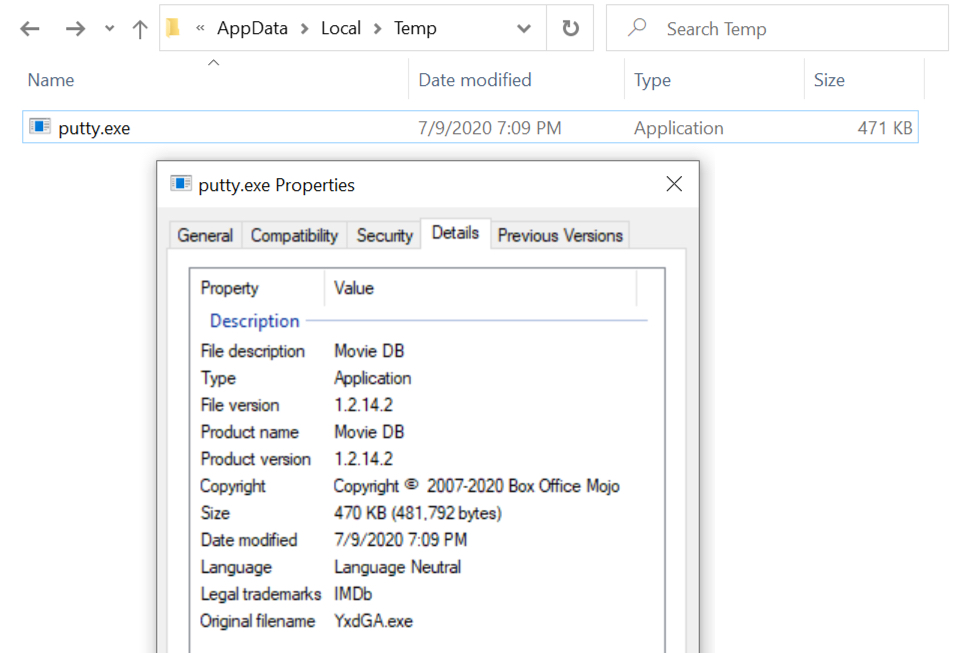Sort files by Size column
The width and height of the screenshot is (956, 653).
click(829, 80)
